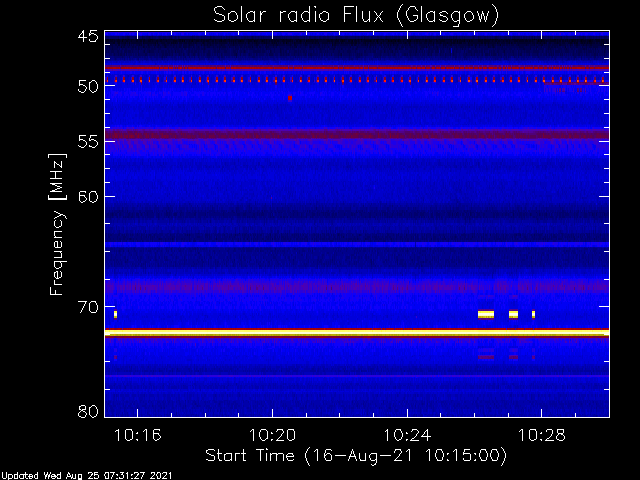Click the 50 frequency axis label
The image size is (640, 480).
coord(88,87)
